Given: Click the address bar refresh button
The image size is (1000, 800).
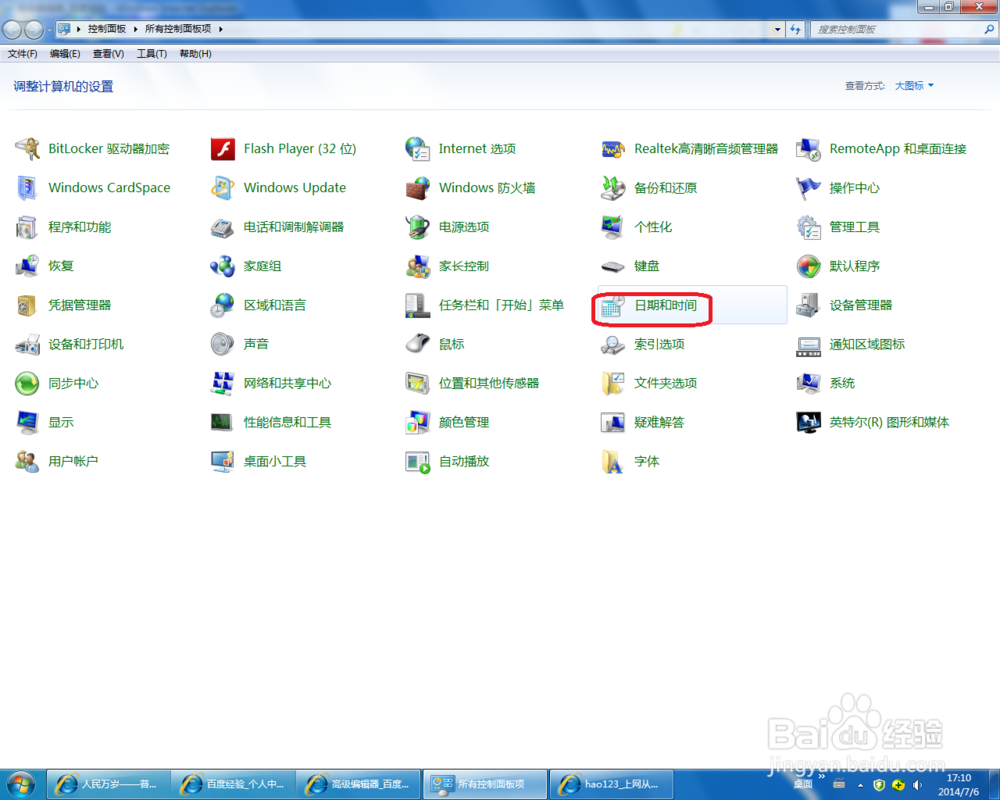Looking at the screenshot, I should [795, 29].
